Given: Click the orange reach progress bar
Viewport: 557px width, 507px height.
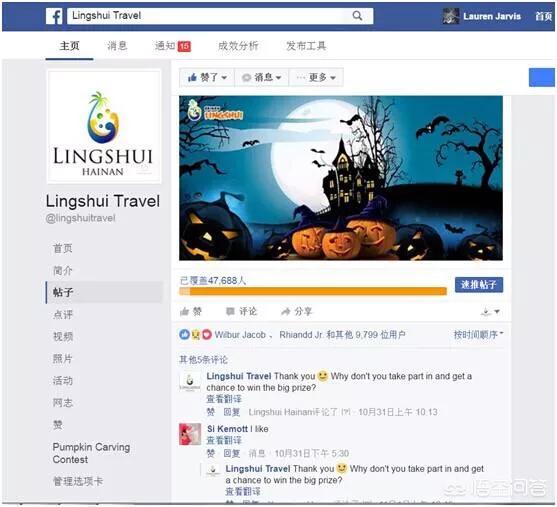Looking at the screenshot, I should [313, 292].
